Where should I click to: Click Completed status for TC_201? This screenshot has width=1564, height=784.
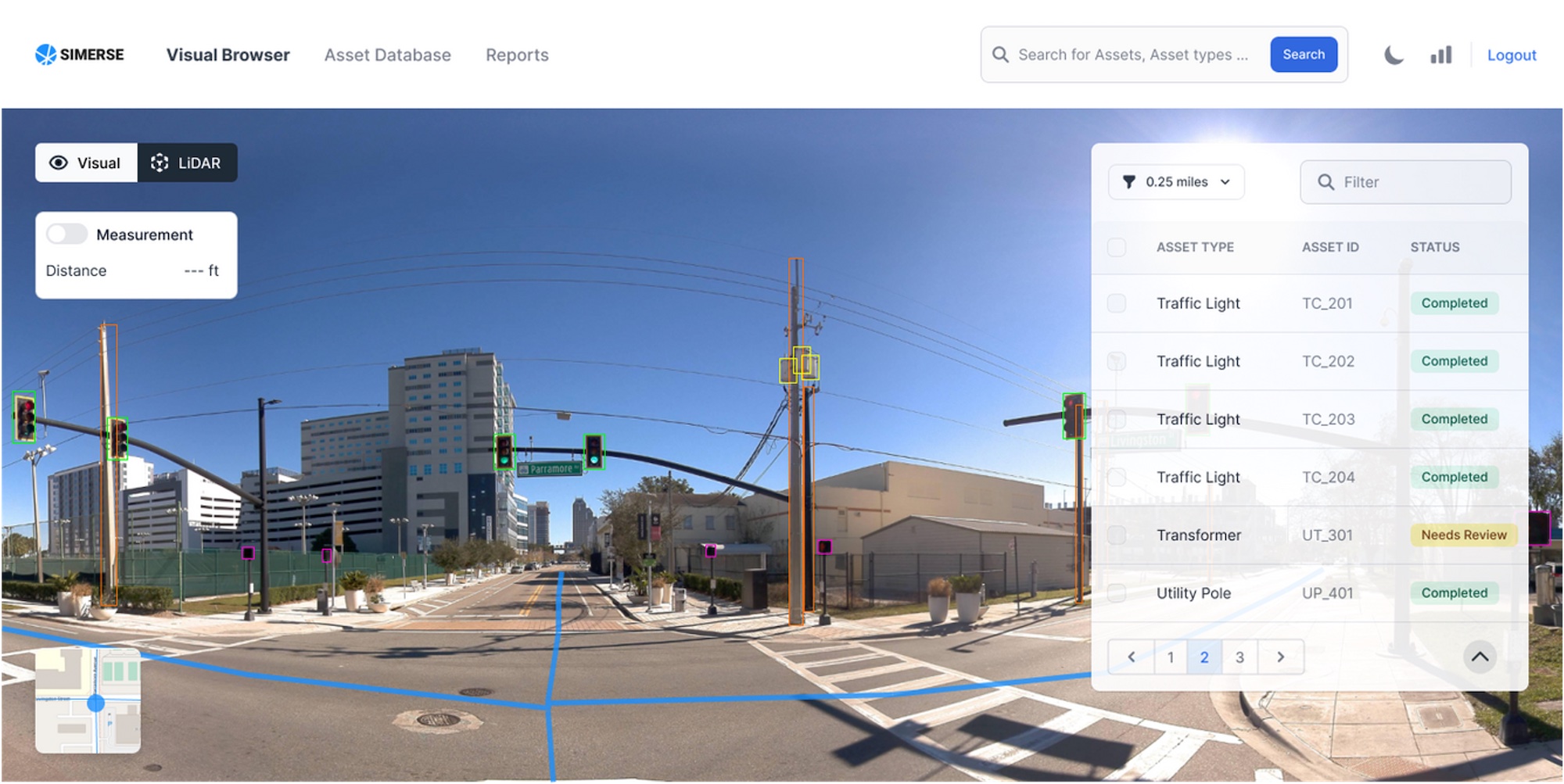[1454, 303]
